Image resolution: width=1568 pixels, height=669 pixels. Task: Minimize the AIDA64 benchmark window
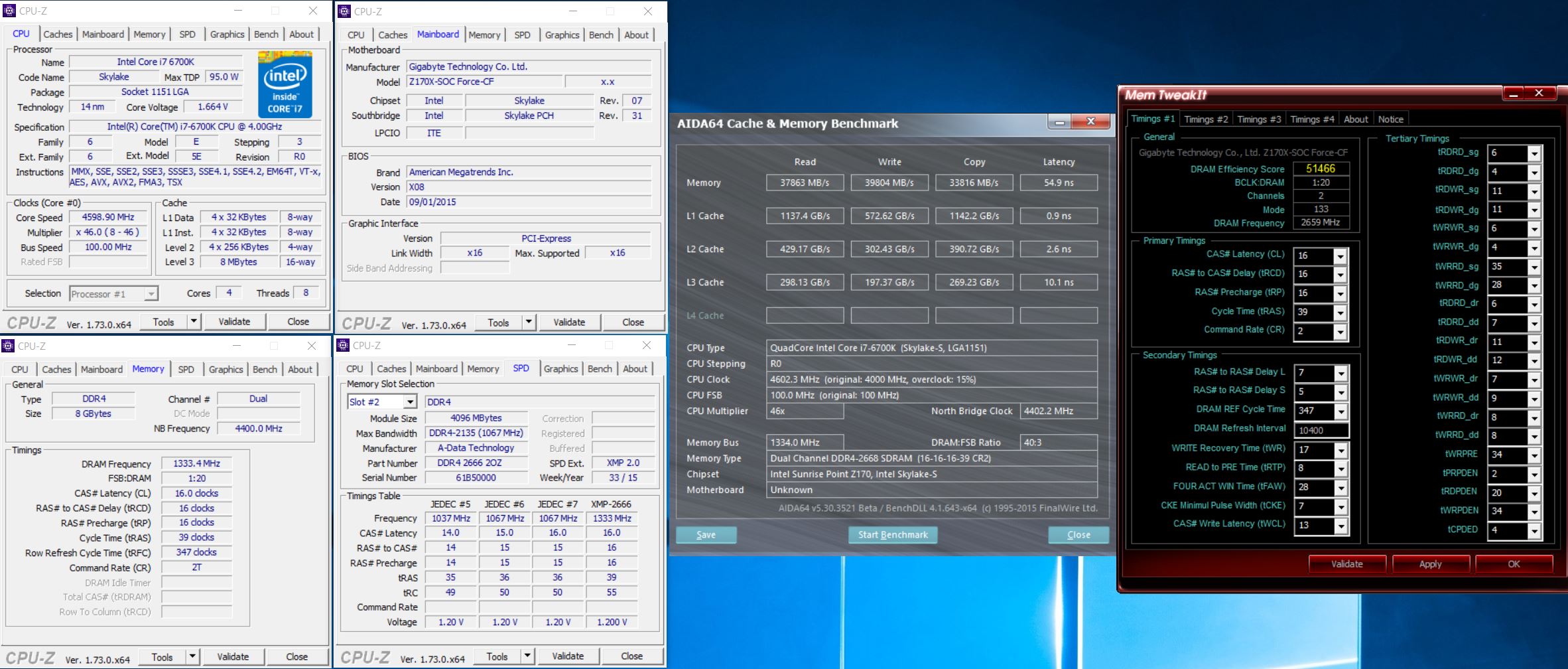coord(1060,121)
